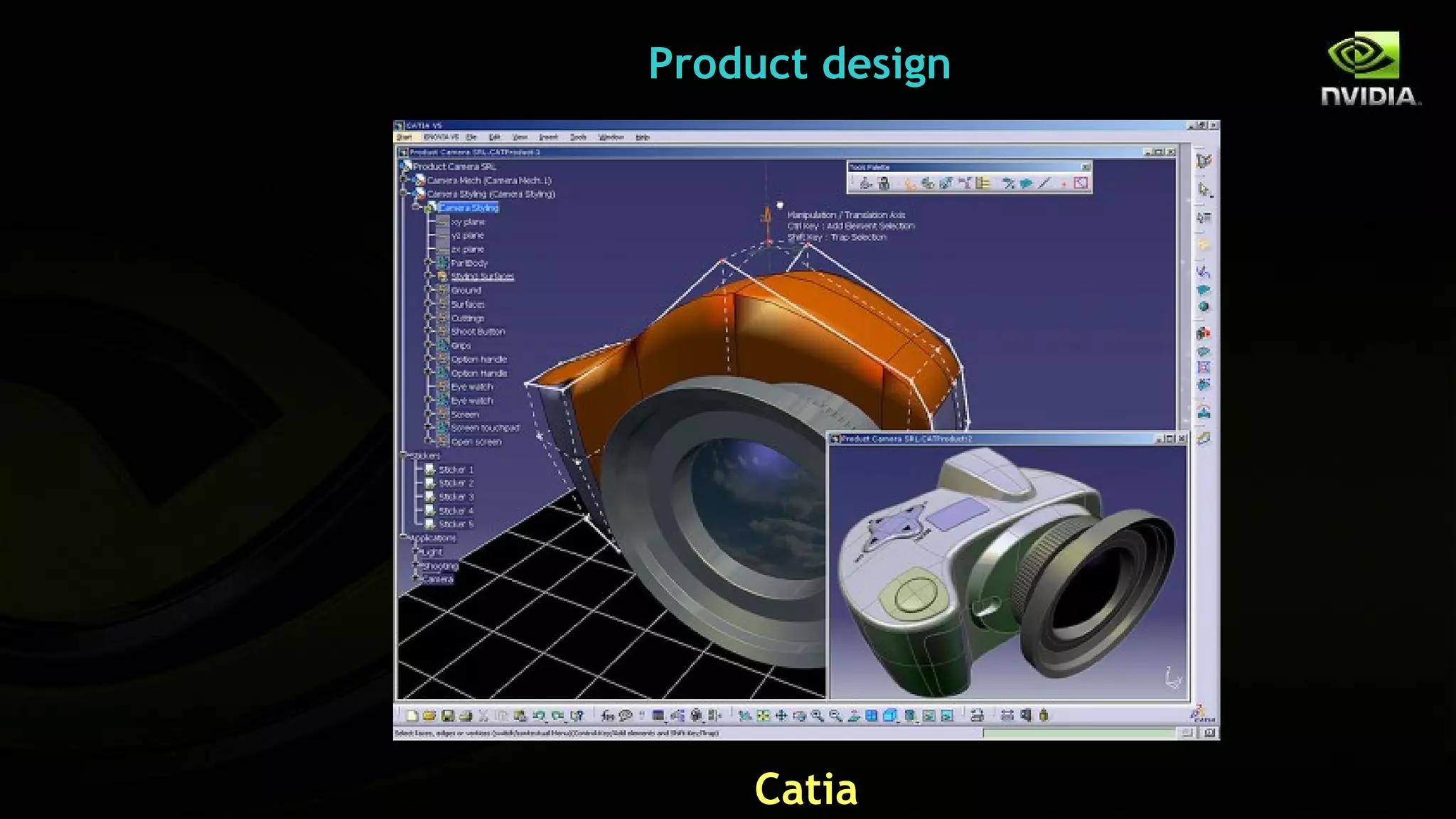The height and width of the screenshot is (819, 1456).
Task: Open the View menu
Action: (x=520, y=137)
